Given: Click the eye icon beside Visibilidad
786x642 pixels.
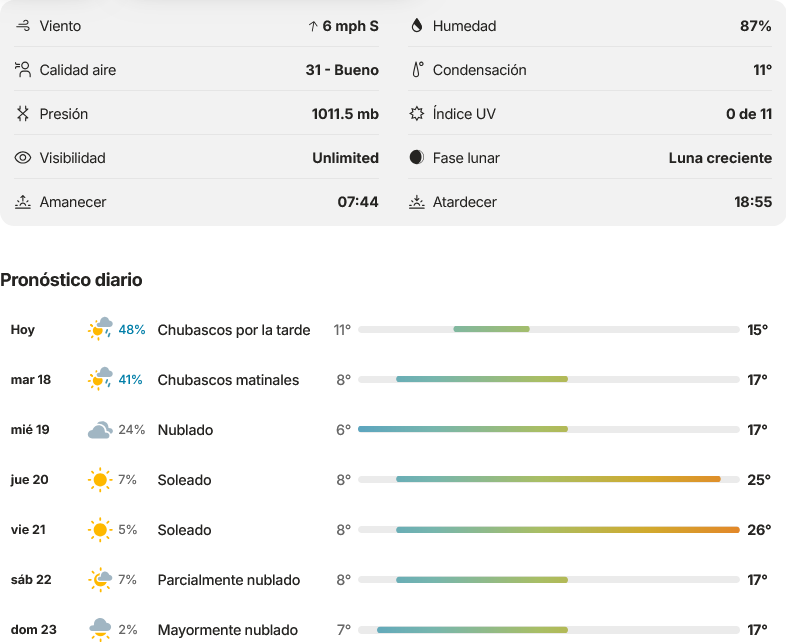Looking at the screenshot, I should pos(23,158).
